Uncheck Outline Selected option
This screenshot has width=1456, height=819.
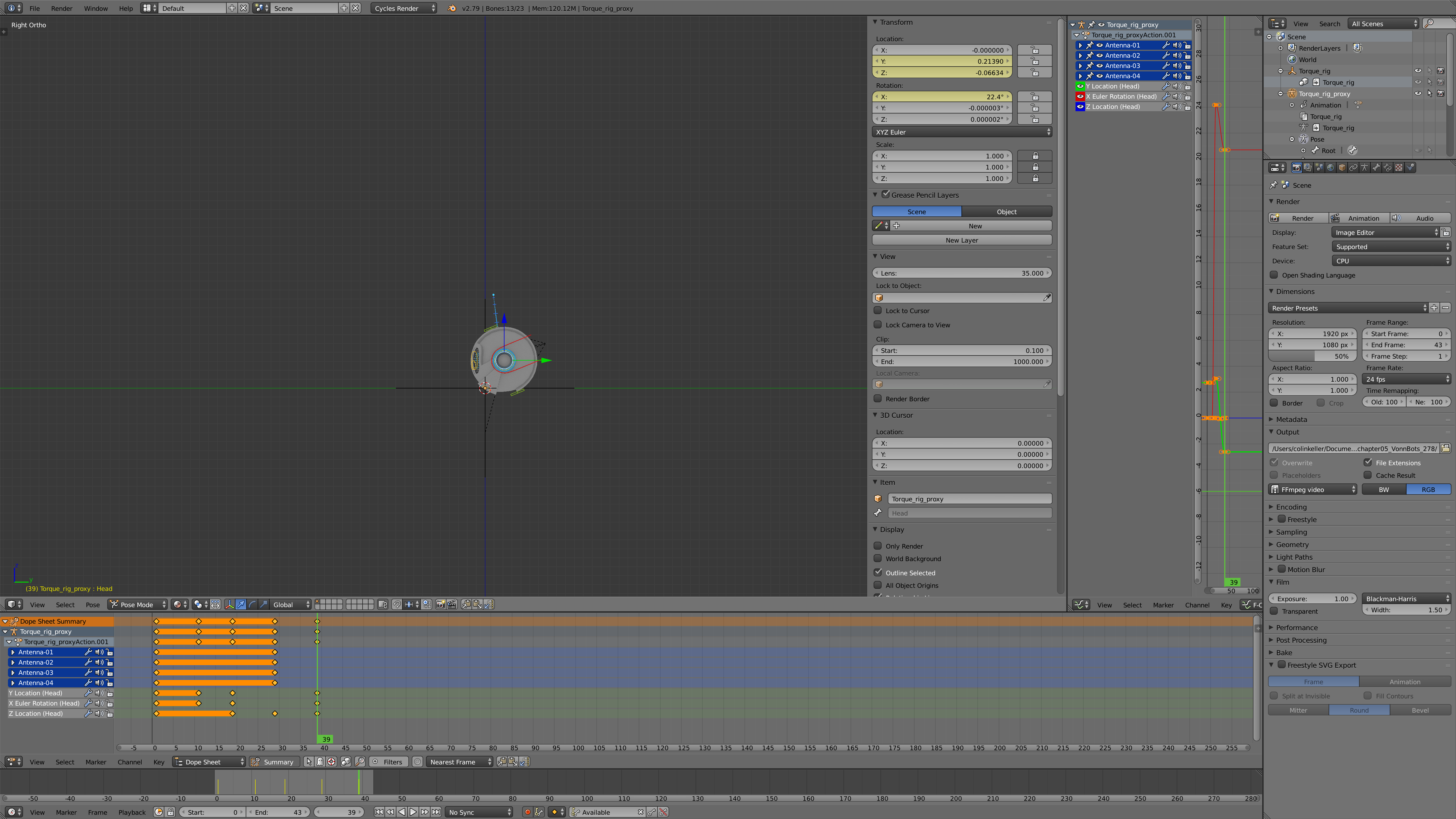878,572
